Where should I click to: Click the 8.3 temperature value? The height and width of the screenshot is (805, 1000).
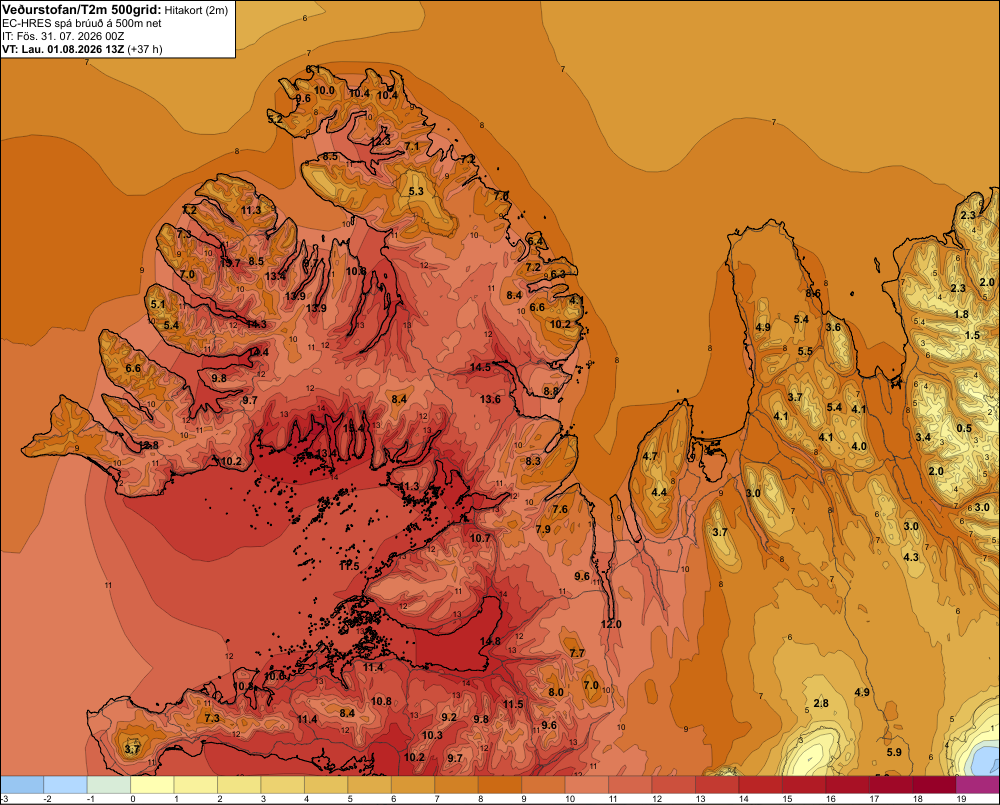click(x=533, y=461)
